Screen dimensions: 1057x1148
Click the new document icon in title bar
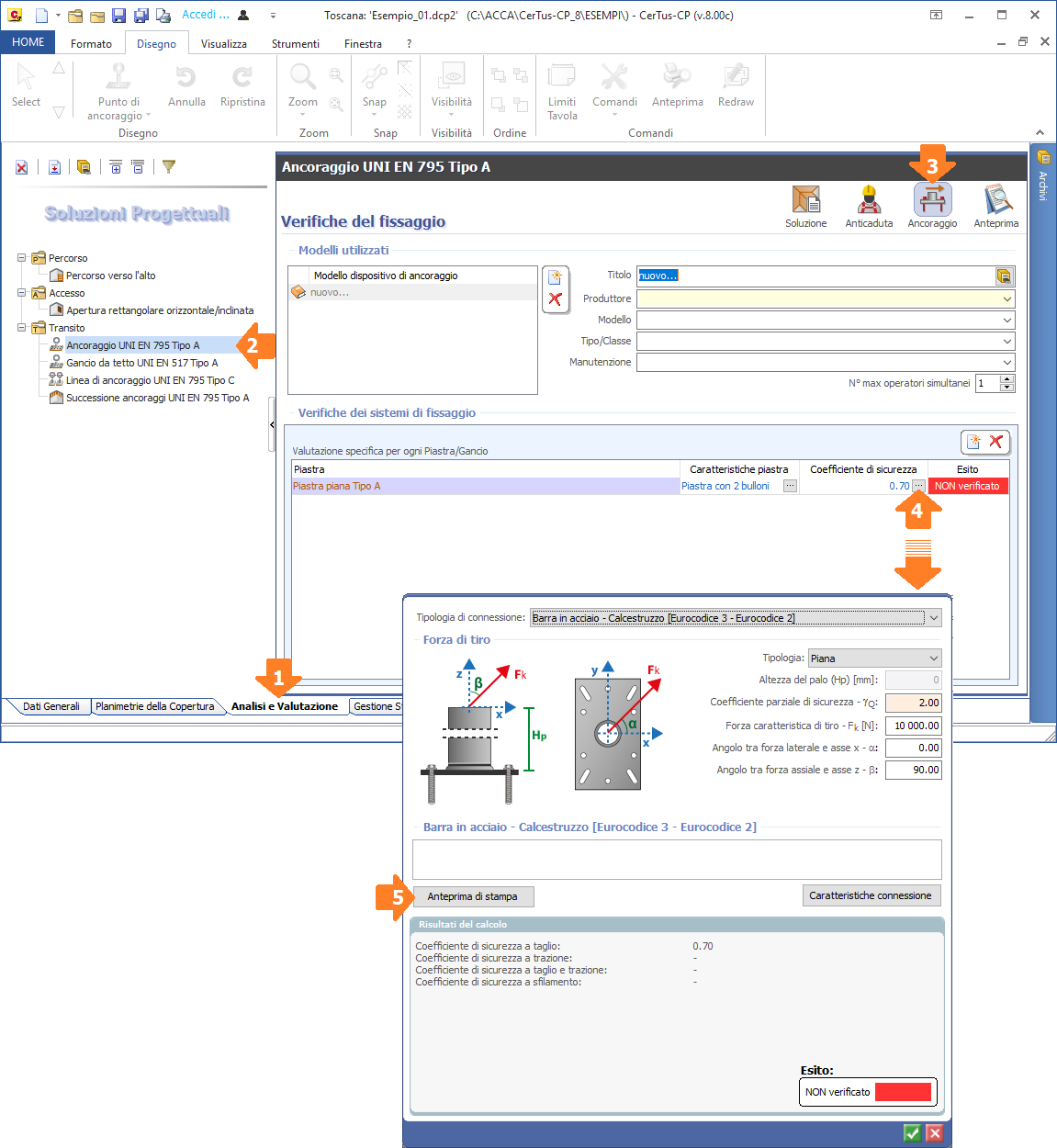[41, 16]
